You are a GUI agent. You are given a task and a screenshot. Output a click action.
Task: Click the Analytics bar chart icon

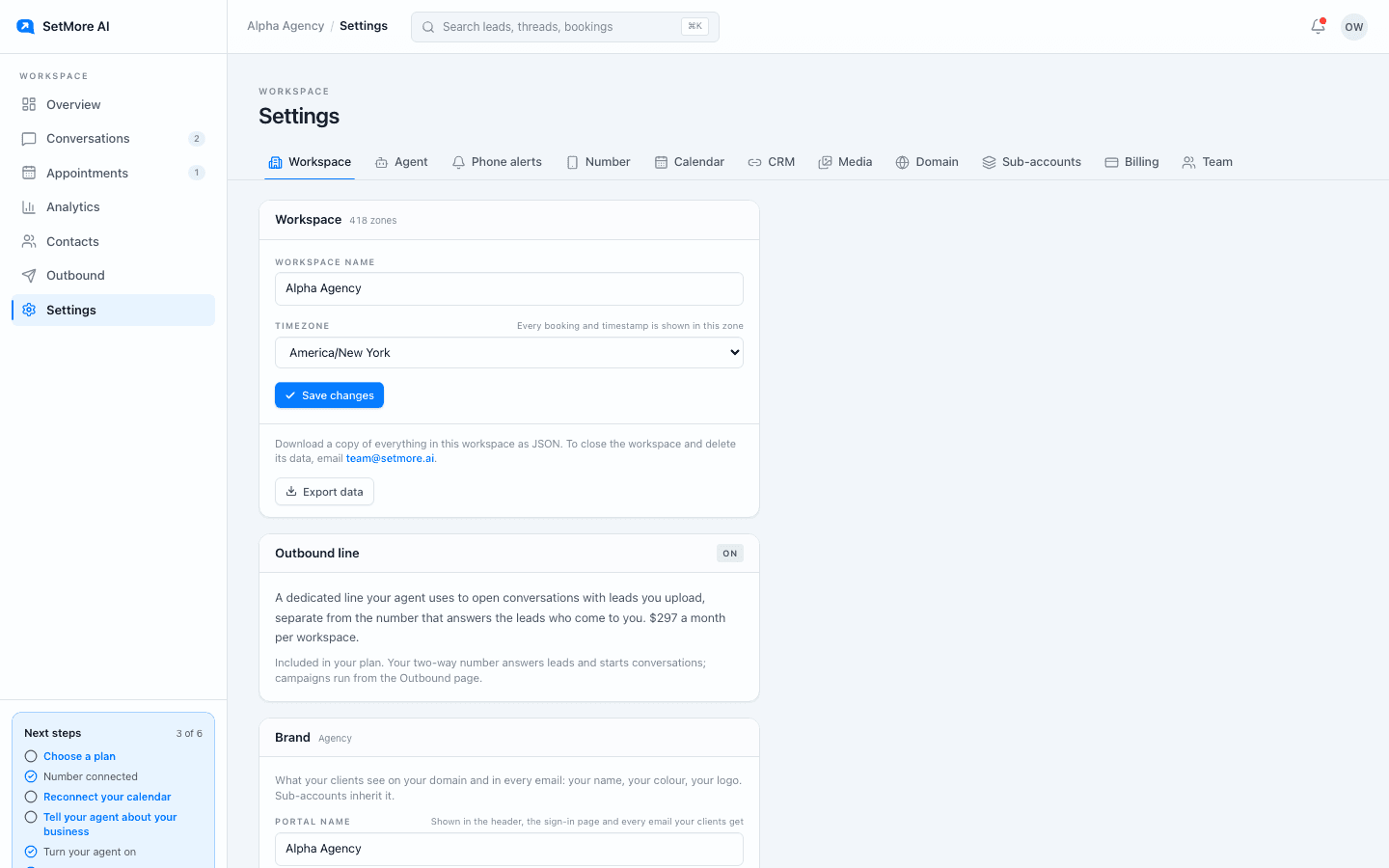(29, 207)
